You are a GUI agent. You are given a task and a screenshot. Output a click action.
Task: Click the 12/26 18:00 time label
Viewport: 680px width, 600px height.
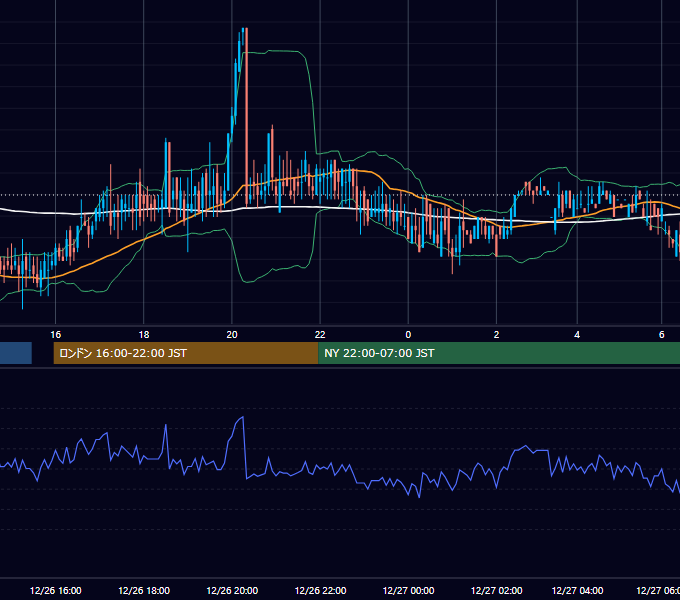coord(144,590)
